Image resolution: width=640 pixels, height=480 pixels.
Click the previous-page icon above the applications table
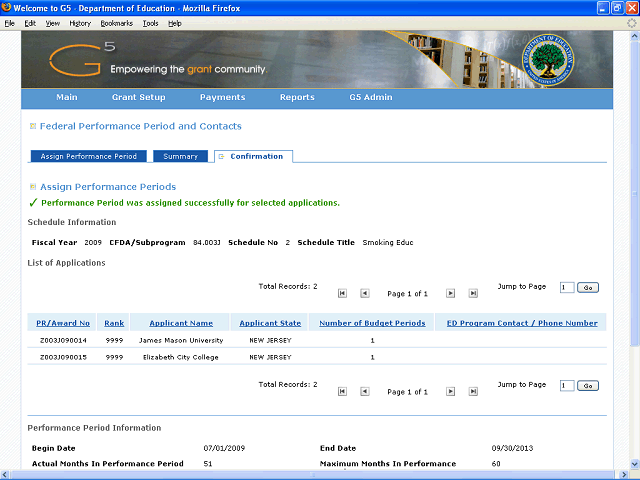pos(364,293)
